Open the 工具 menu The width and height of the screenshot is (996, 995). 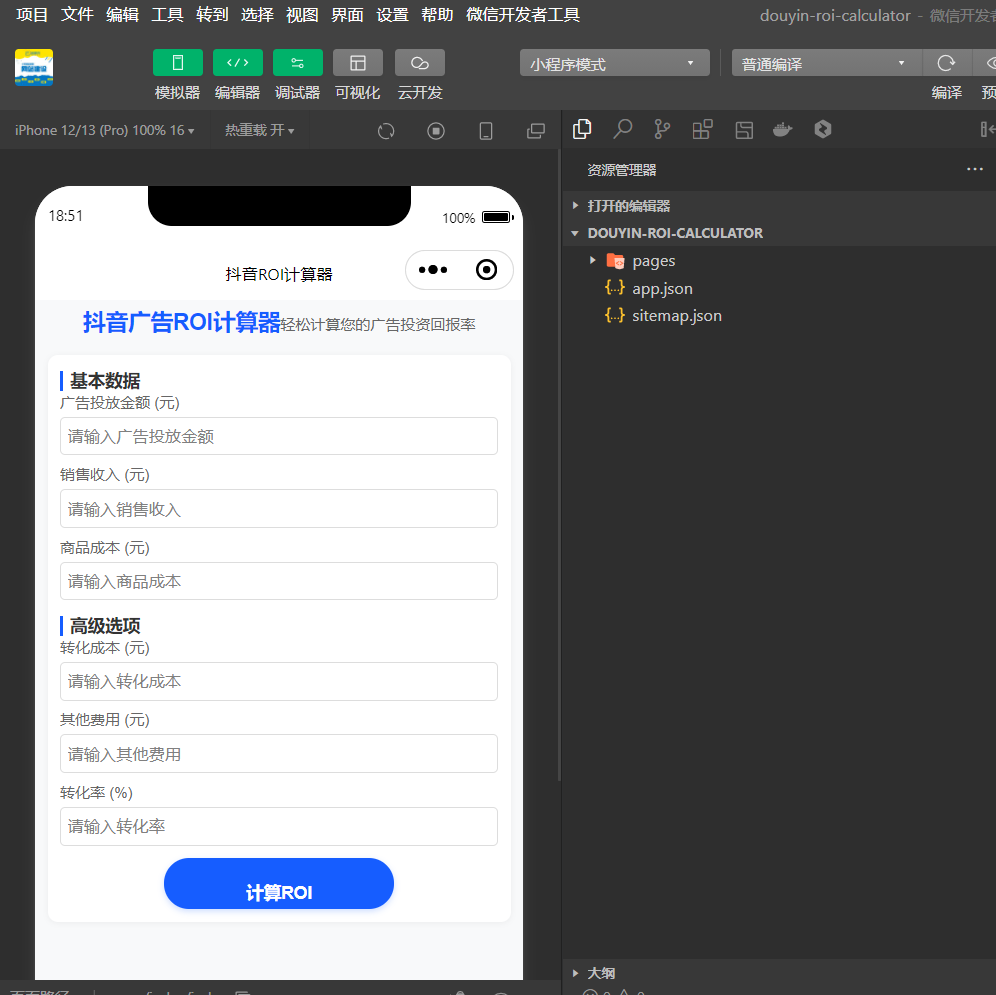tap(167, 15)
